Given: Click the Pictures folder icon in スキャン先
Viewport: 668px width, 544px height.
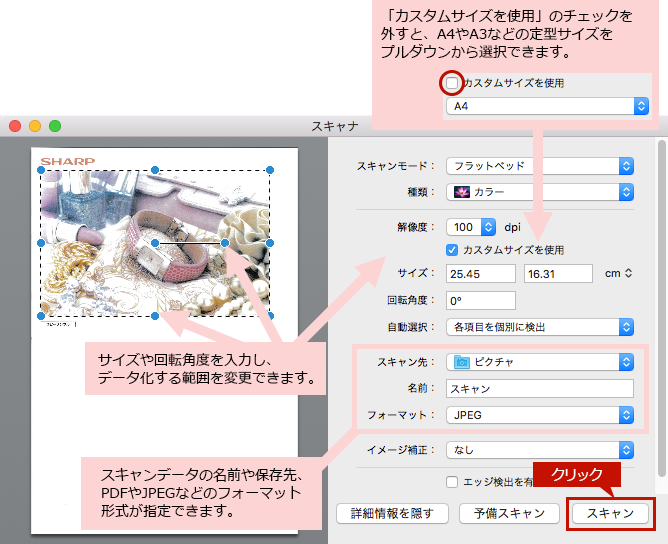Looking at the screenshot, I should (462, 362).
